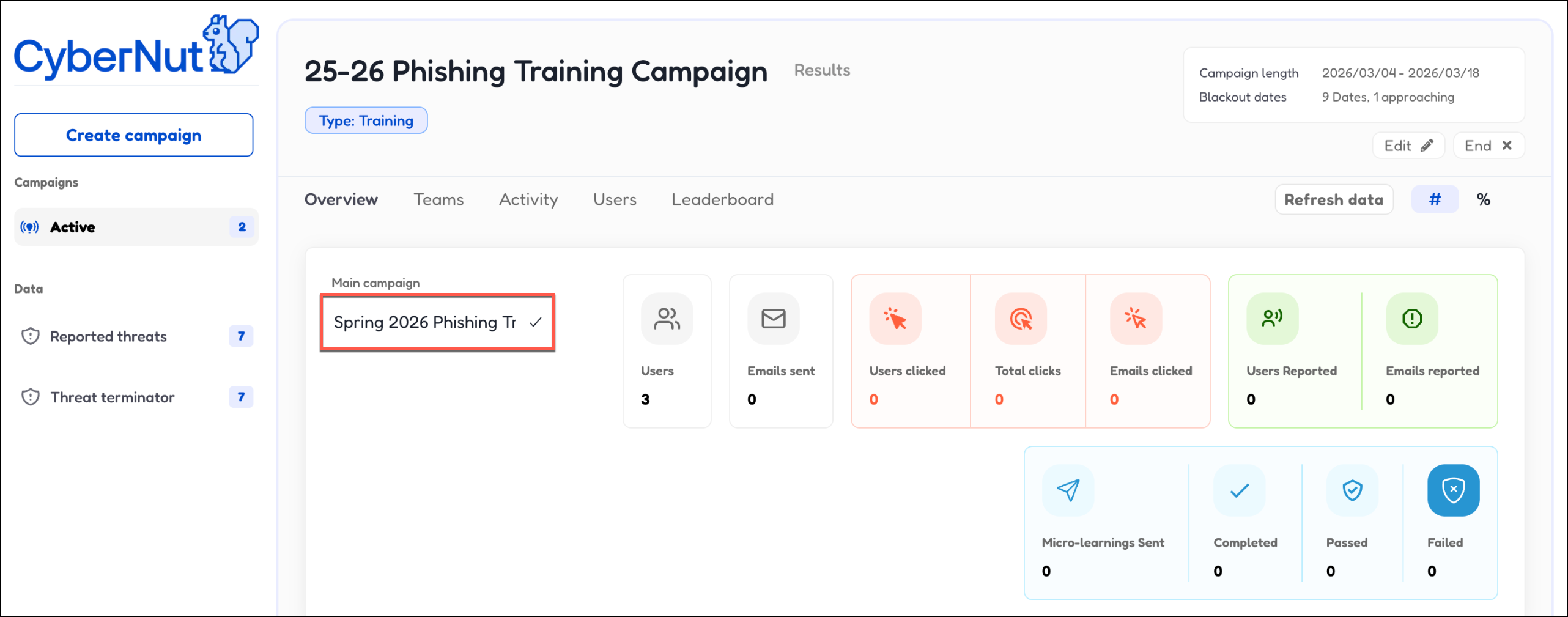Switch metrics to percentage view (%)
This screenshot has width=1568, height=617.
coord(1483,200)
